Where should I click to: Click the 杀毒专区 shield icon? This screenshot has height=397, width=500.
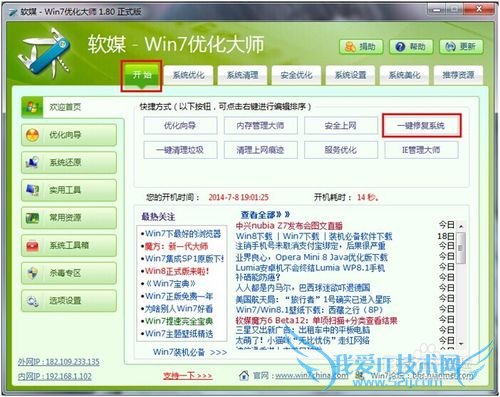32,273
